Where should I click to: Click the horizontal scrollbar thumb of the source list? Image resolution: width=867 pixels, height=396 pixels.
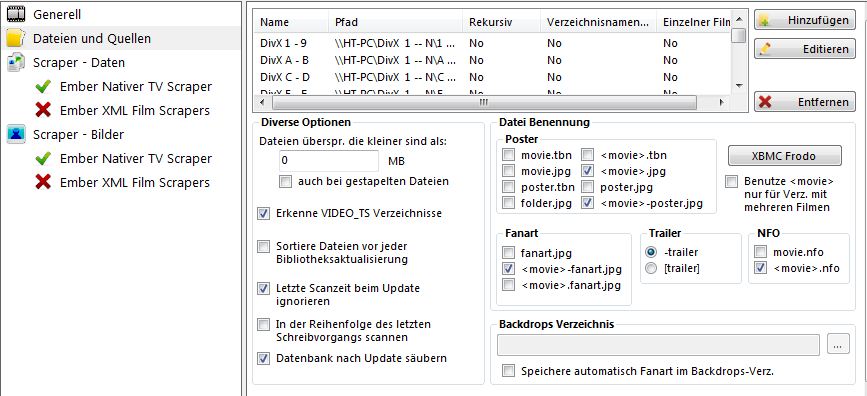(484, 102)
